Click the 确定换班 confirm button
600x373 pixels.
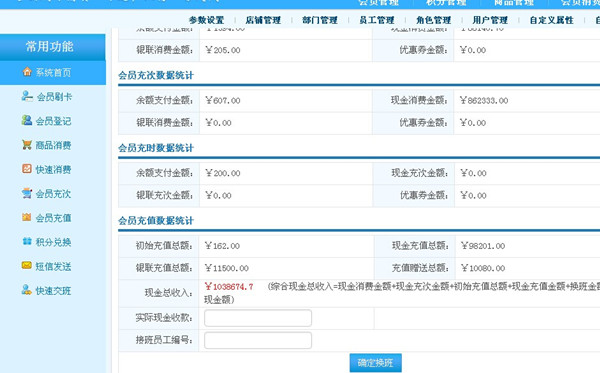[x=375, y=363]
